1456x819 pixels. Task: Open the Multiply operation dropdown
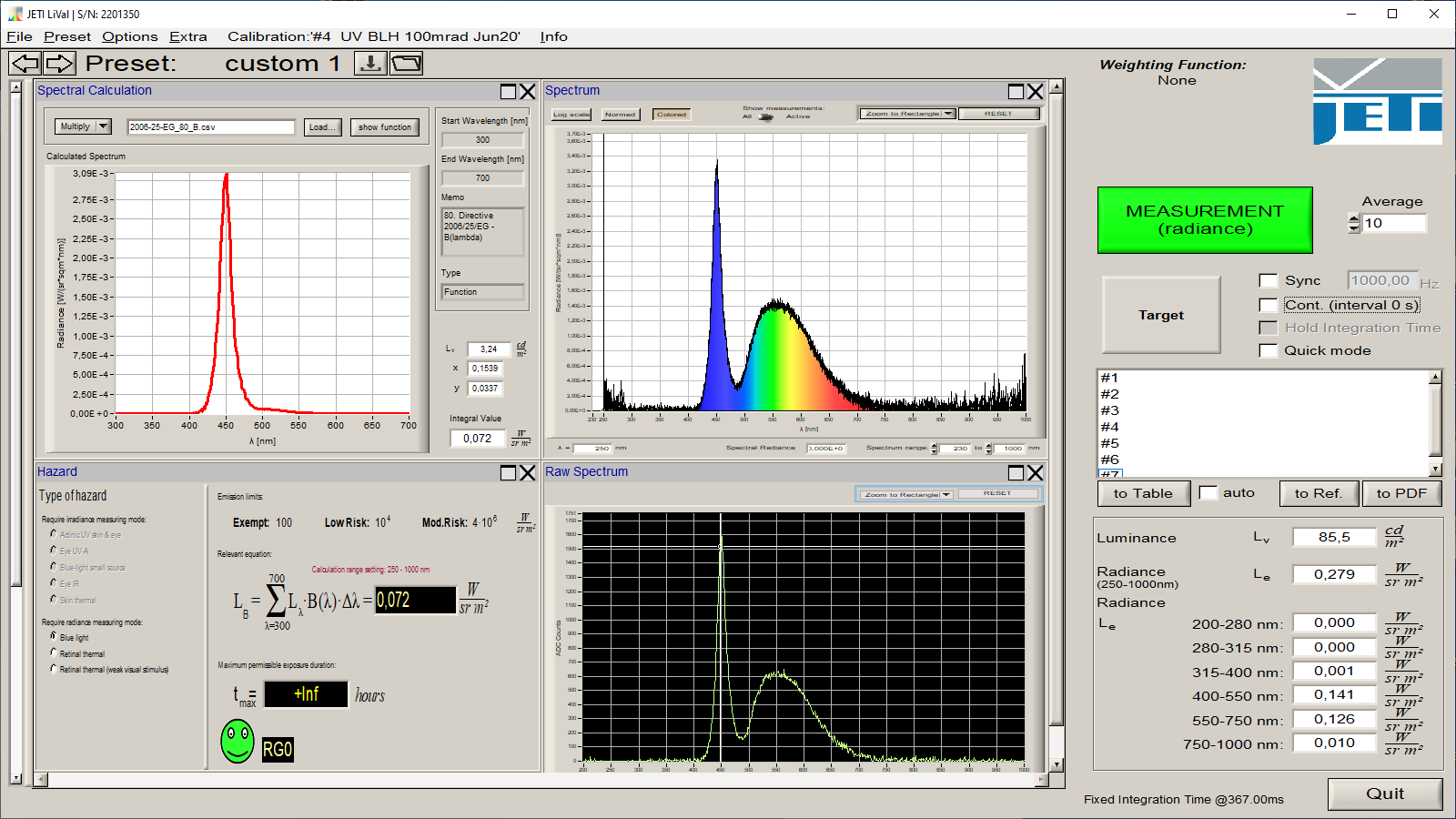coord(83,126)
